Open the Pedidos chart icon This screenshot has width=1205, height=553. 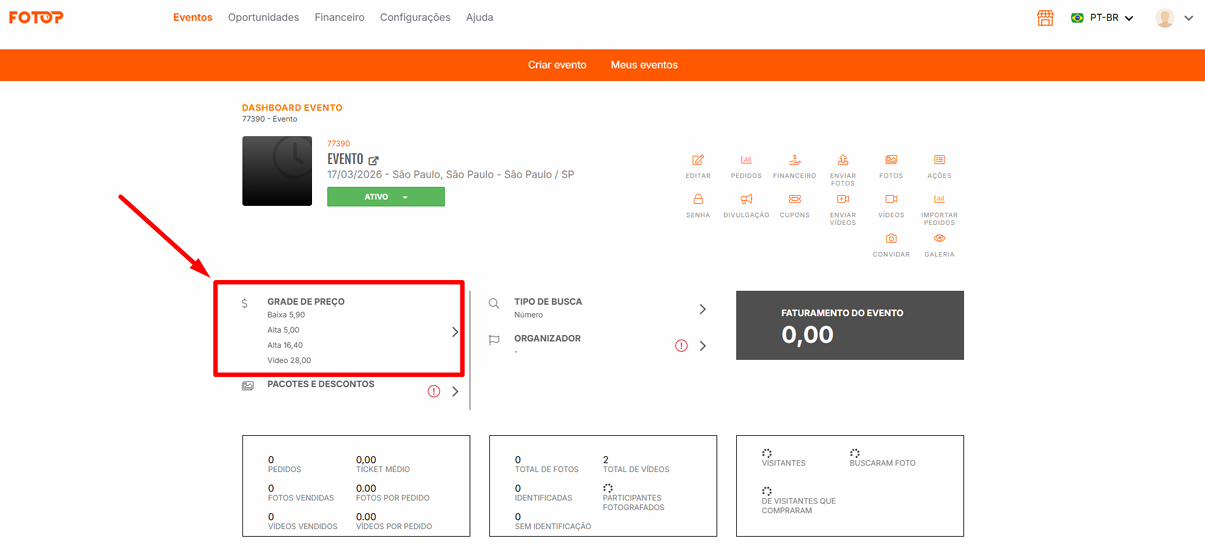[746, 161]
